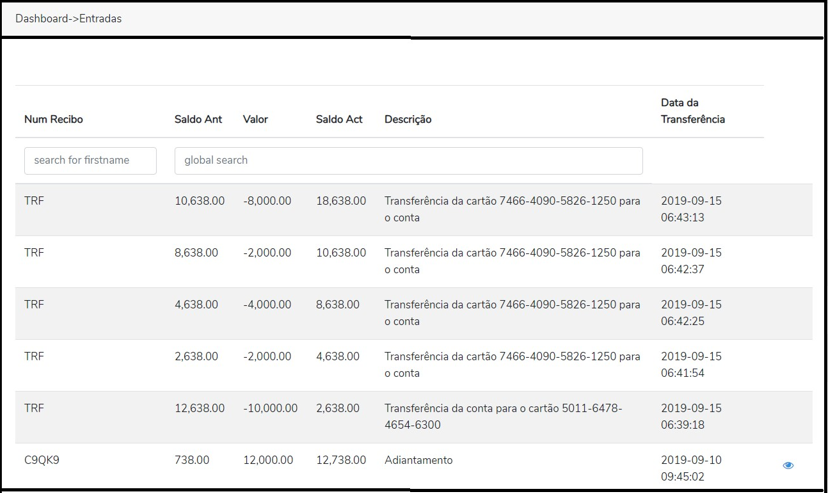Click the Data da Transferência header
Image resolution: width=828 pixels, height=493 pixels.
click(693, 111)
